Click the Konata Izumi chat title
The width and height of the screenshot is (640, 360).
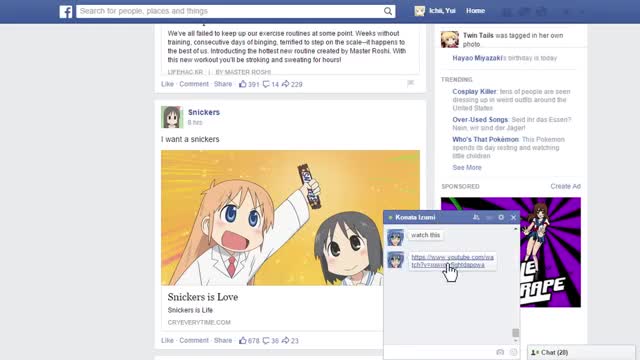coord(415,218)
